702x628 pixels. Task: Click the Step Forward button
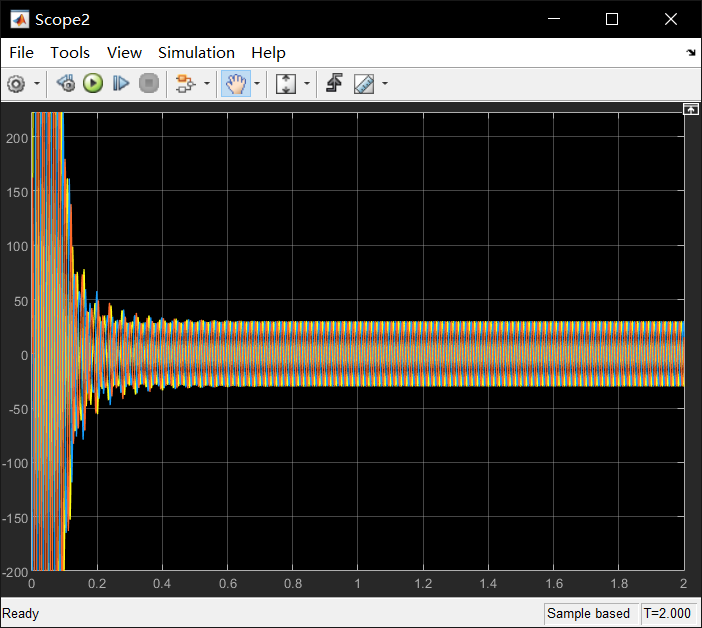coord(121,84)
